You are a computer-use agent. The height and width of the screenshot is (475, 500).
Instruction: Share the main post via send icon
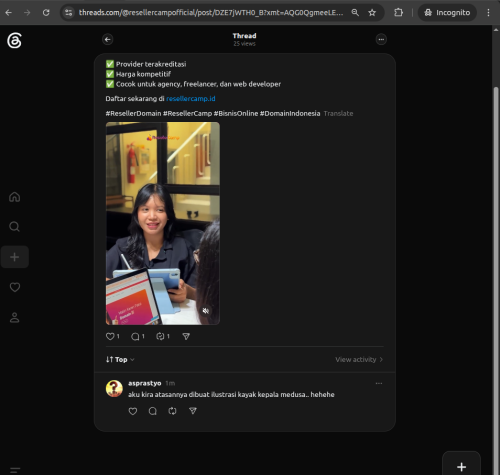click(x=186, y=337)
